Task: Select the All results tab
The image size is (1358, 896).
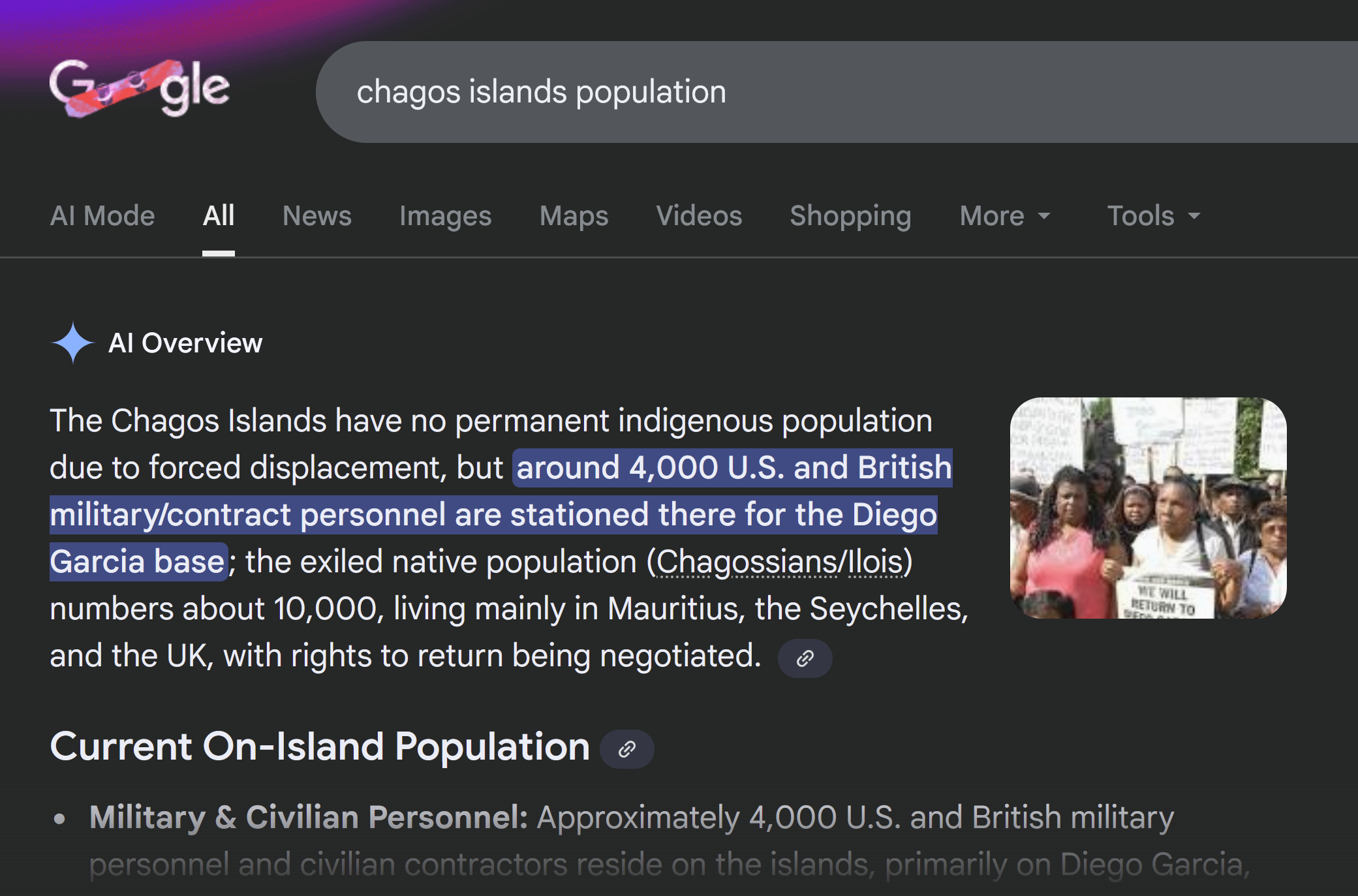Action: pyautogui.click(x=219, y=216)
